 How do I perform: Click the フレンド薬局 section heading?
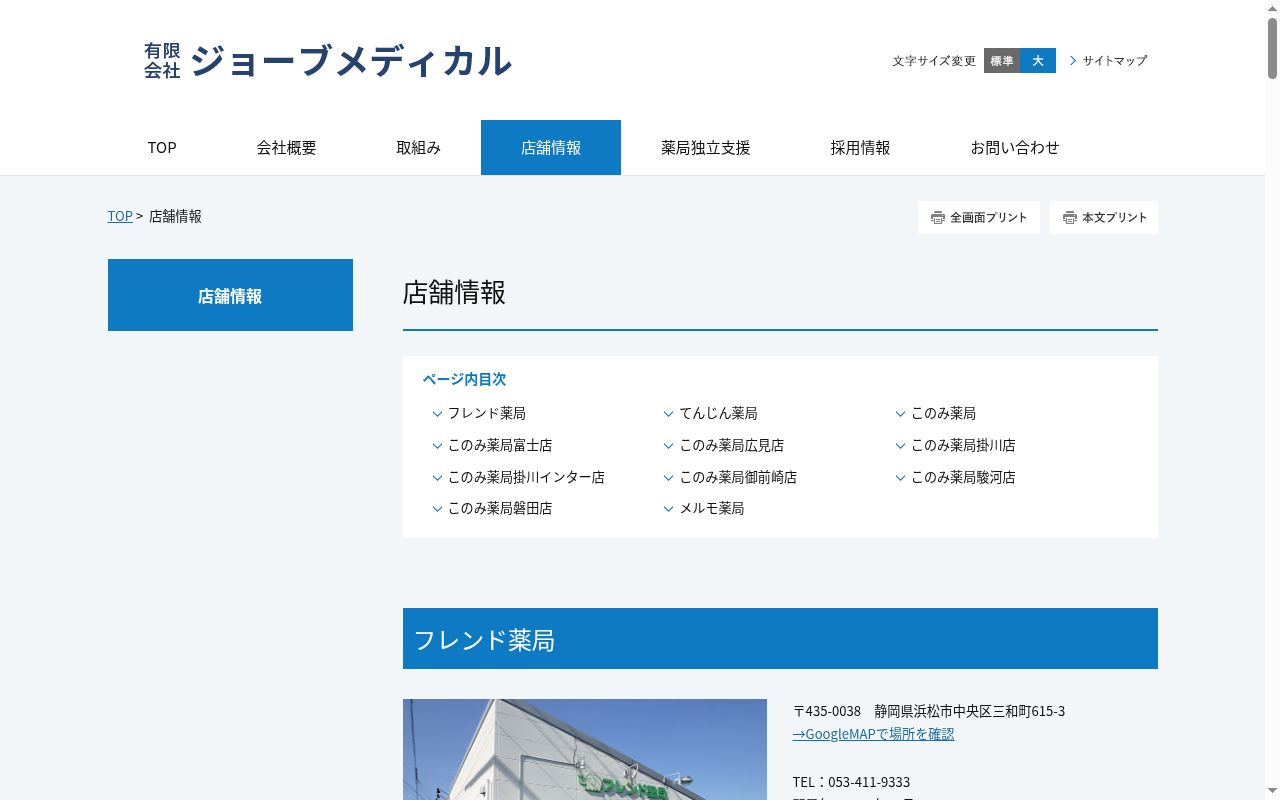[x=780, y=639]
